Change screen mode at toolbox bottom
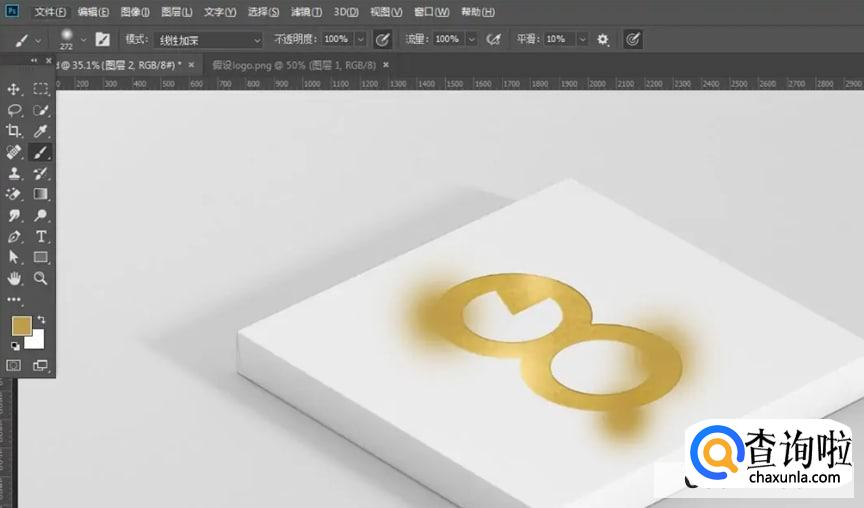This screenshot has height=508, width=864. (x=40, y=365)
